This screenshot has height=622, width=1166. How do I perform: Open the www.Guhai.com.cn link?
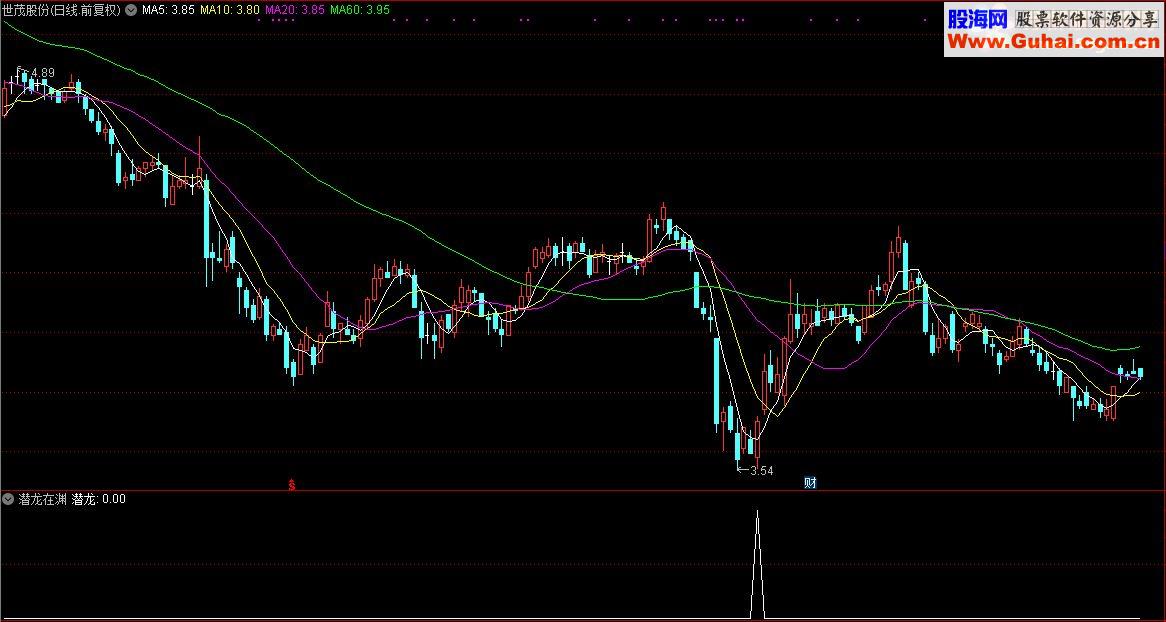[x=1054, y=42]
